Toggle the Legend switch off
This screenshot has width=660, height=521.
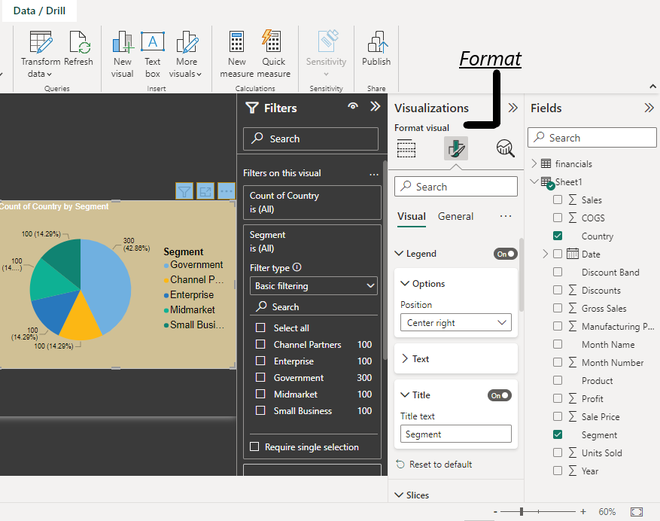click(x=505, y=254)
